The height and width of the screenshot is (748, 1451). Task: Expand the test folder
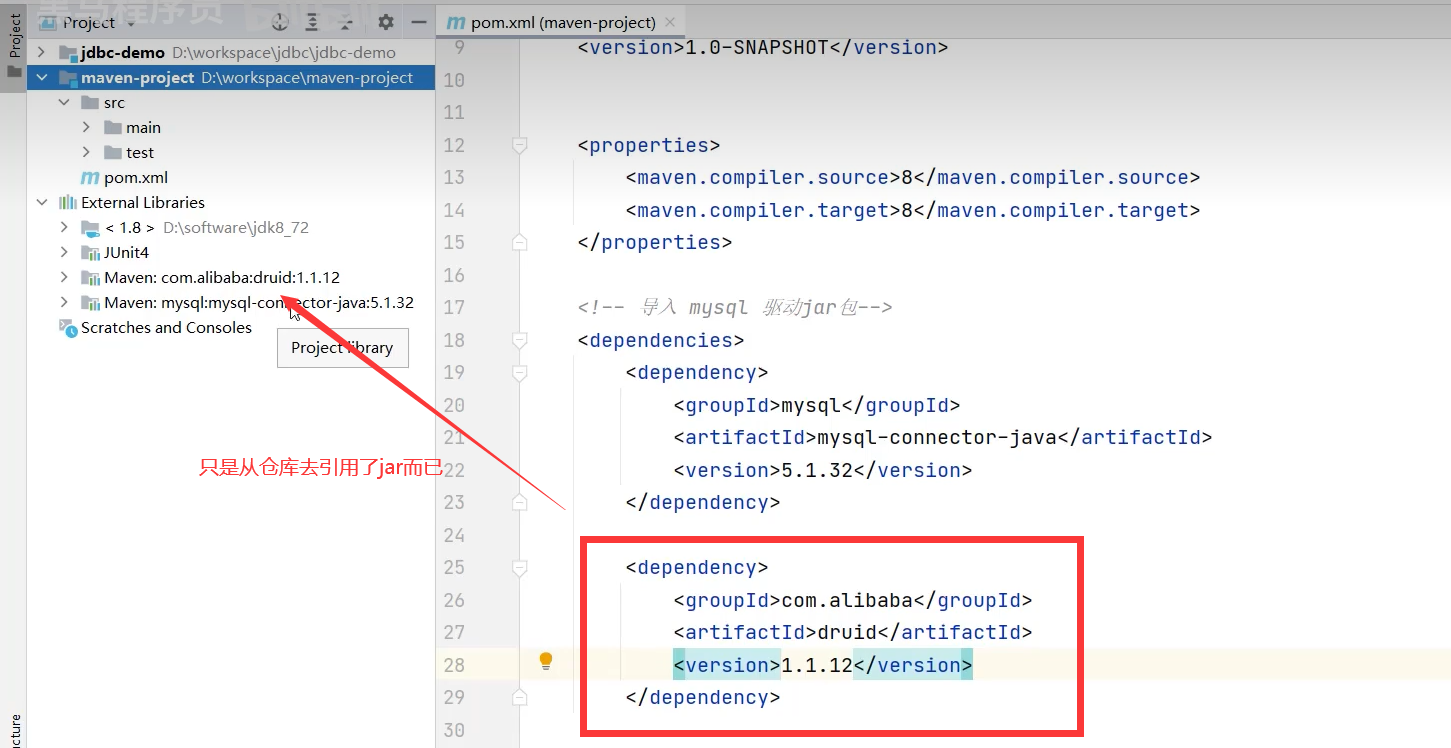87,152
